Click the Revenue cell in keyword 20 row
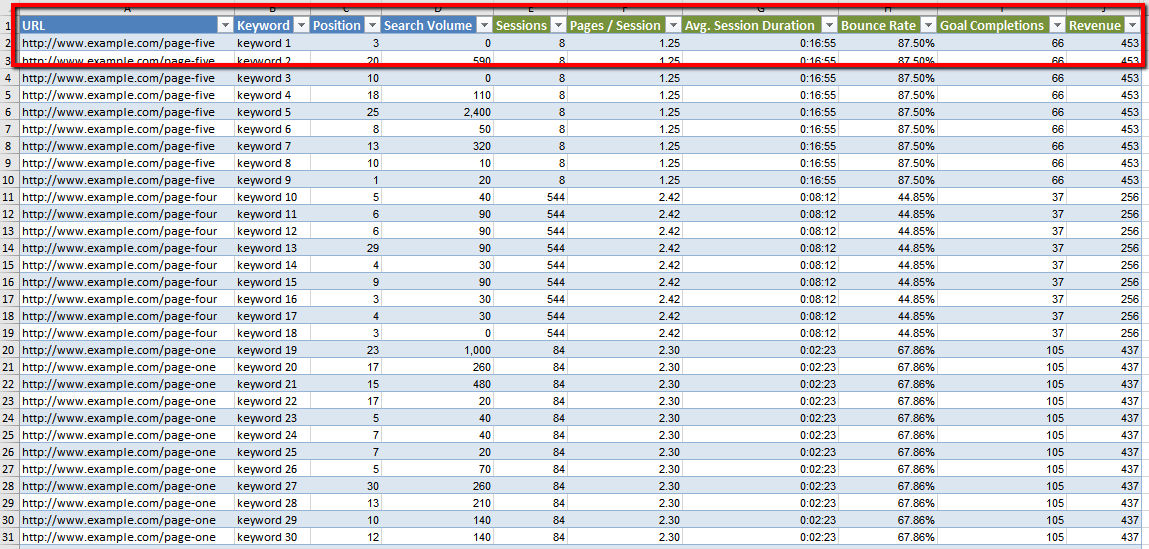 point(1104,367)
